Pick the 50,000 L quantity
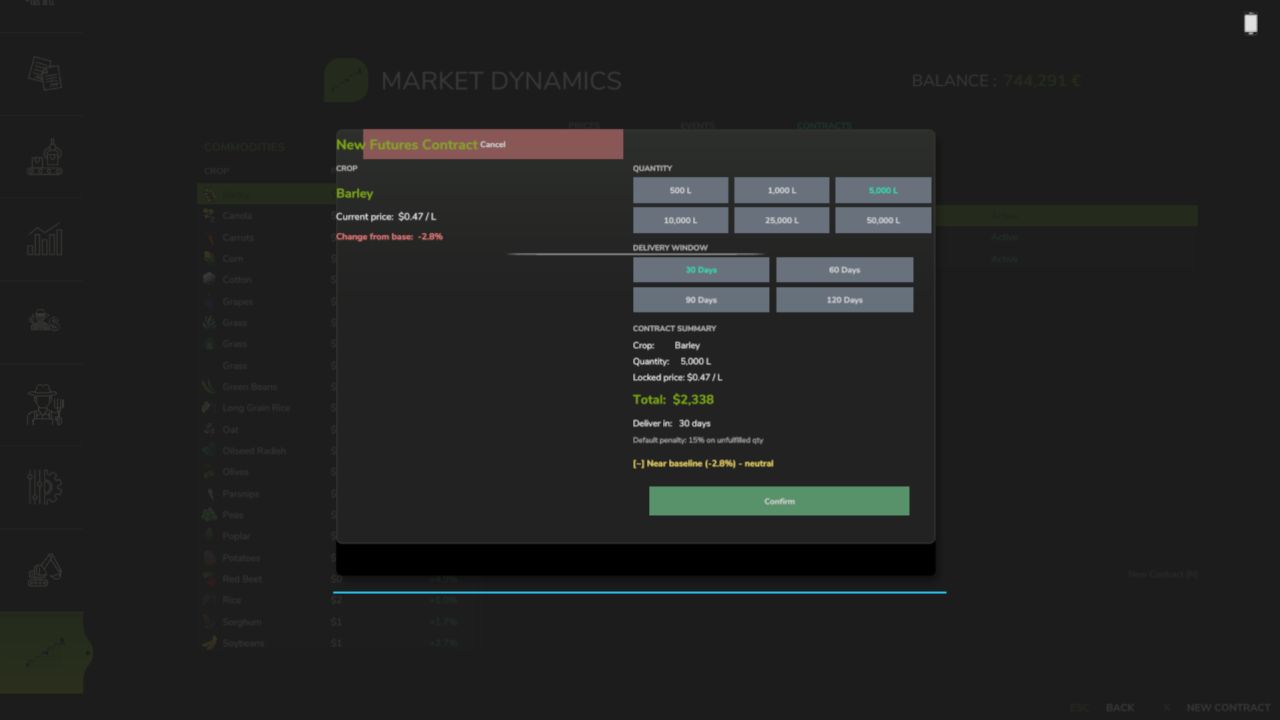Screen dimensions: 1280x720 [x=882, y=220]
